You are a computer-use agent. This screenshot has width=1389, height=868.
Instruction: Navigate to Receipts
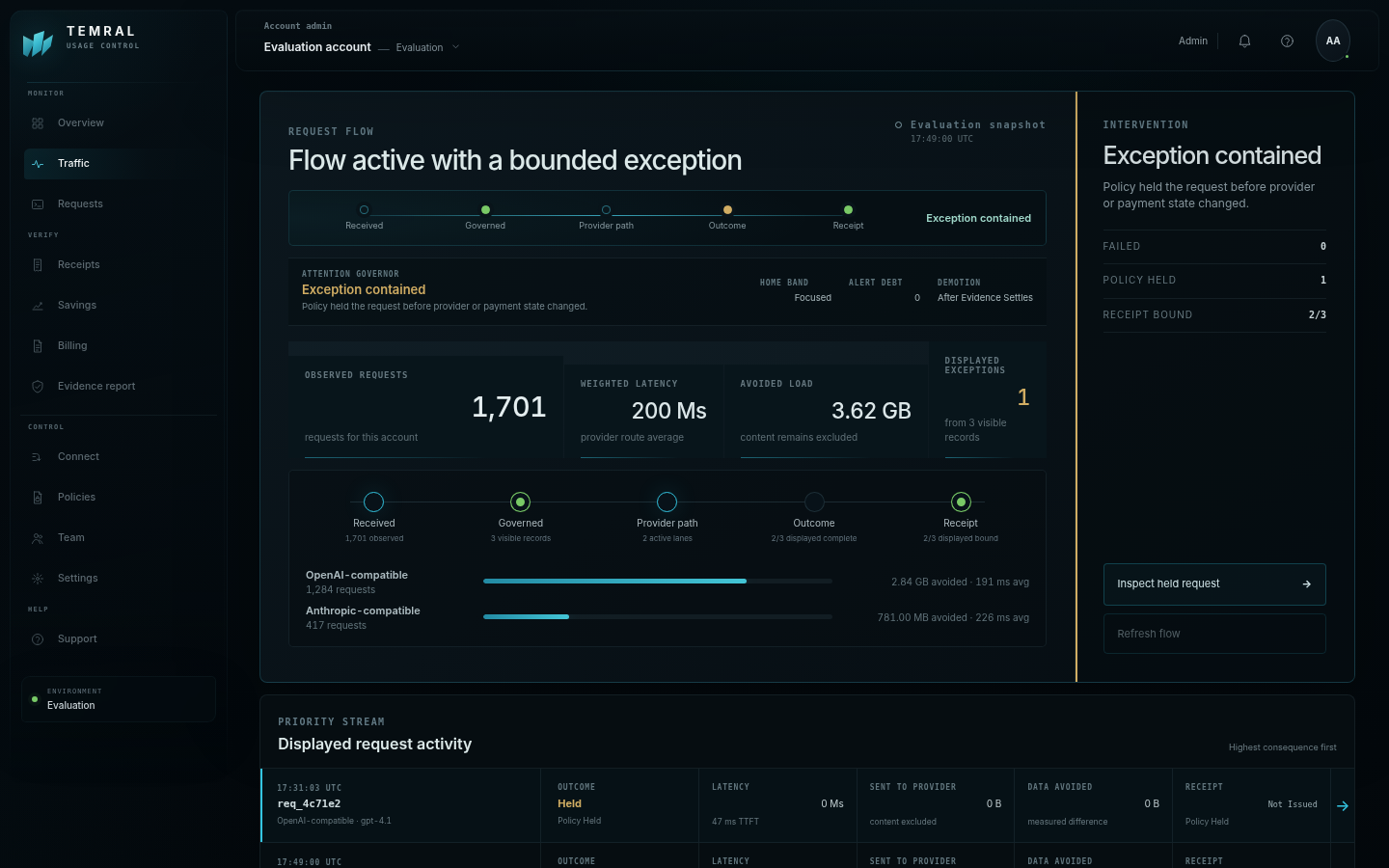pos(120,265)
